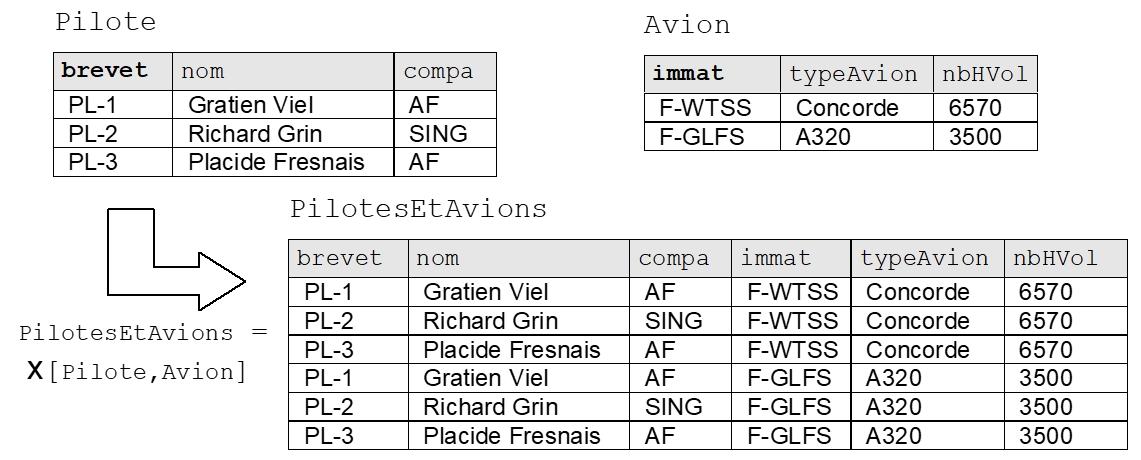Select the SING cell in Pilote table

pyautogui.click(x=438, y=134)
